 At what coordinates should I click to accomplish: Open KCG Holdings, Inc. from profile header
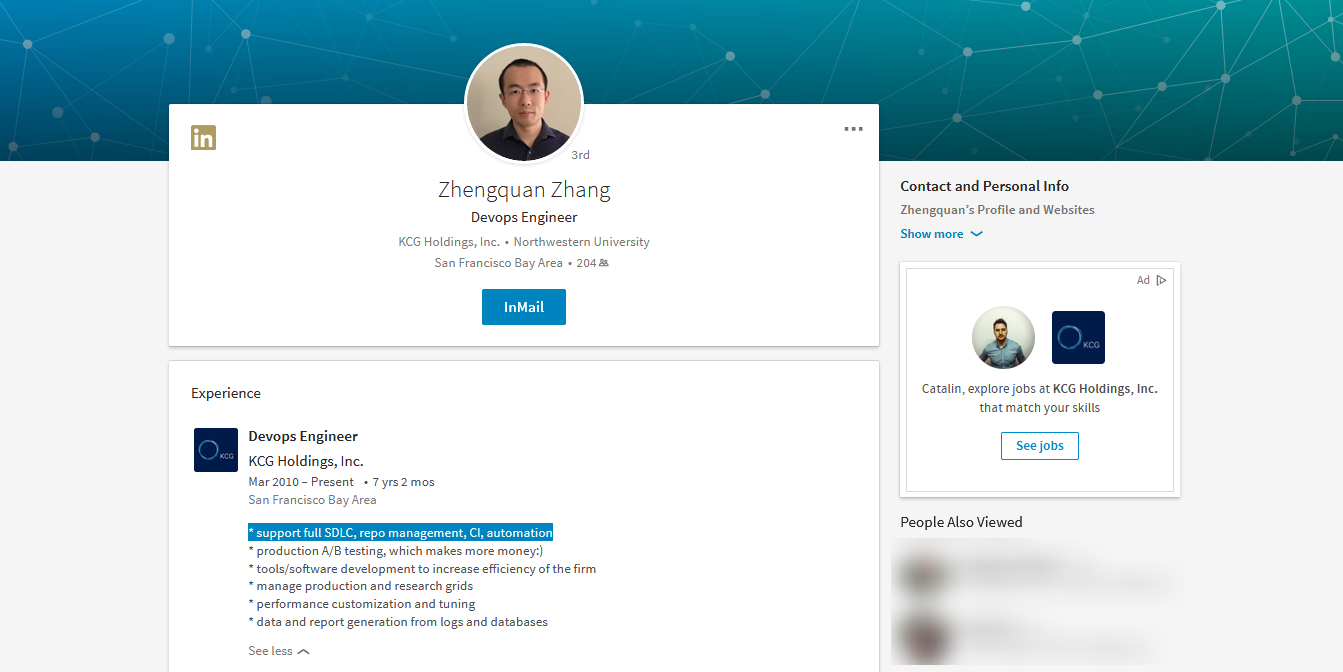click(x=449, y=242)
